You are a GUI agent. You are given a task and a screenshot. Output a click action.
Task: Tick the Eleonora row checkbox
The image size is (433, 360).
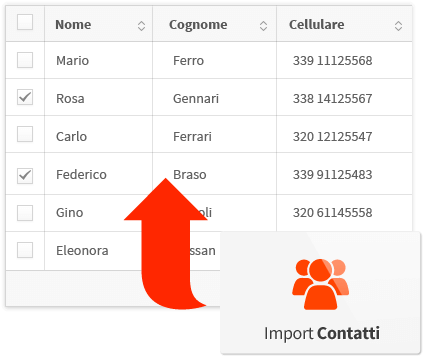[x=25, y=250]
